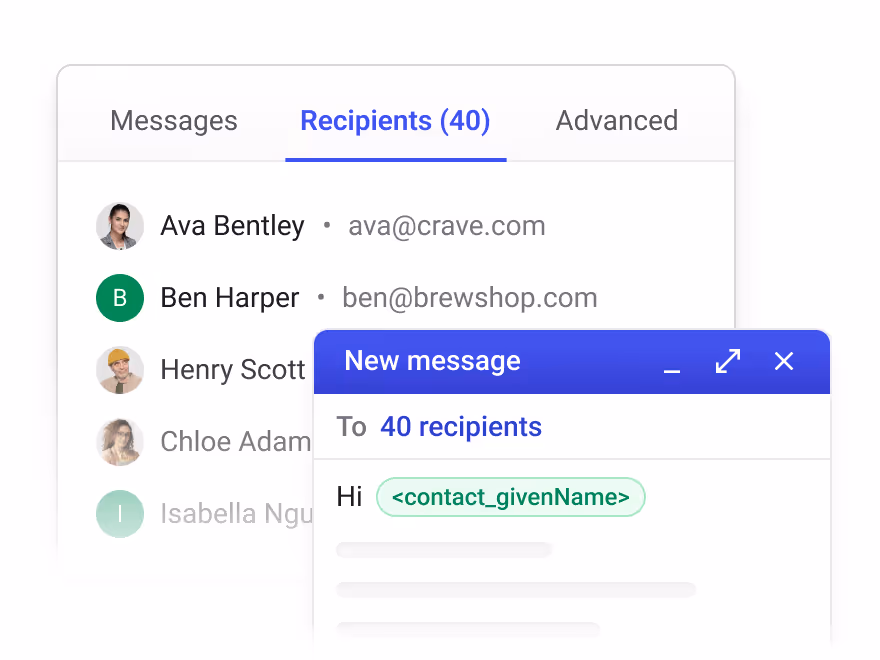Go to the Advanced tab
Image resolution: width=880 pixels, height=660 pixels.
[617, 120]
